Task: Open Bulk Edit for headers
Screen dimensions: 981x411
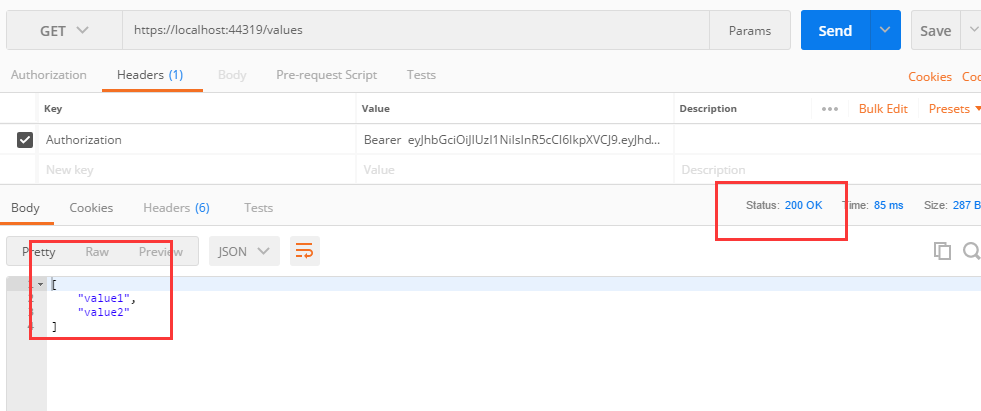Action: [883, 109]
